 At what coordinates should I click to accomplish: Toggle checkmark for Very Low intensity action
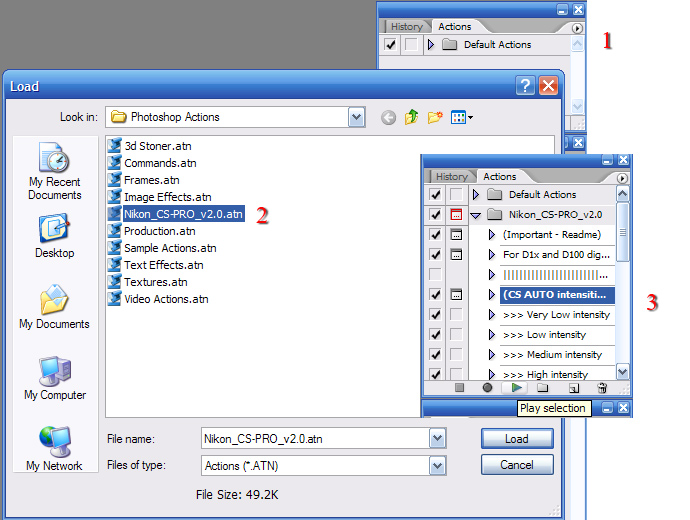[x=435, y=315]
